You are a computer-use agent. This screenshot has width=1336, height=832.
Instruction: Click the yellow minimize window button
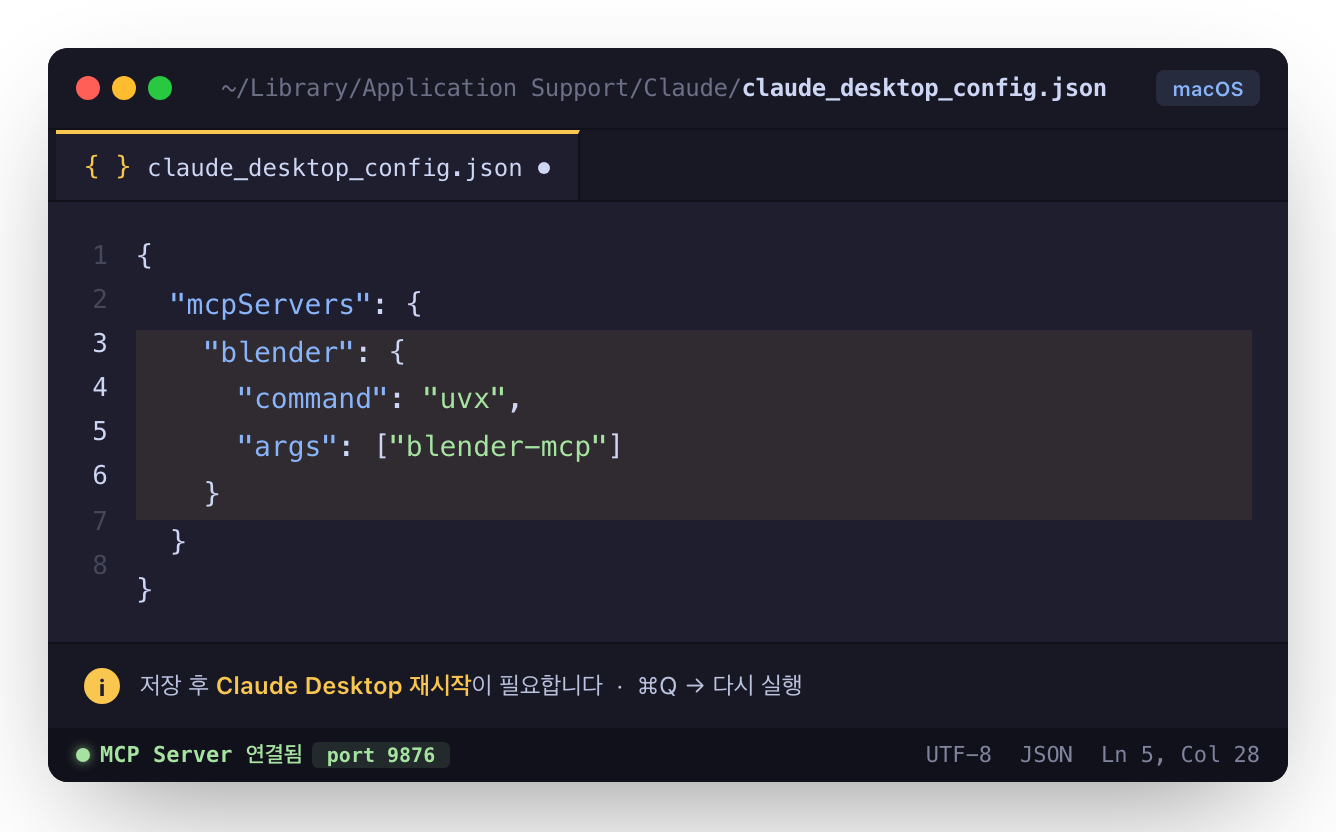124,88
